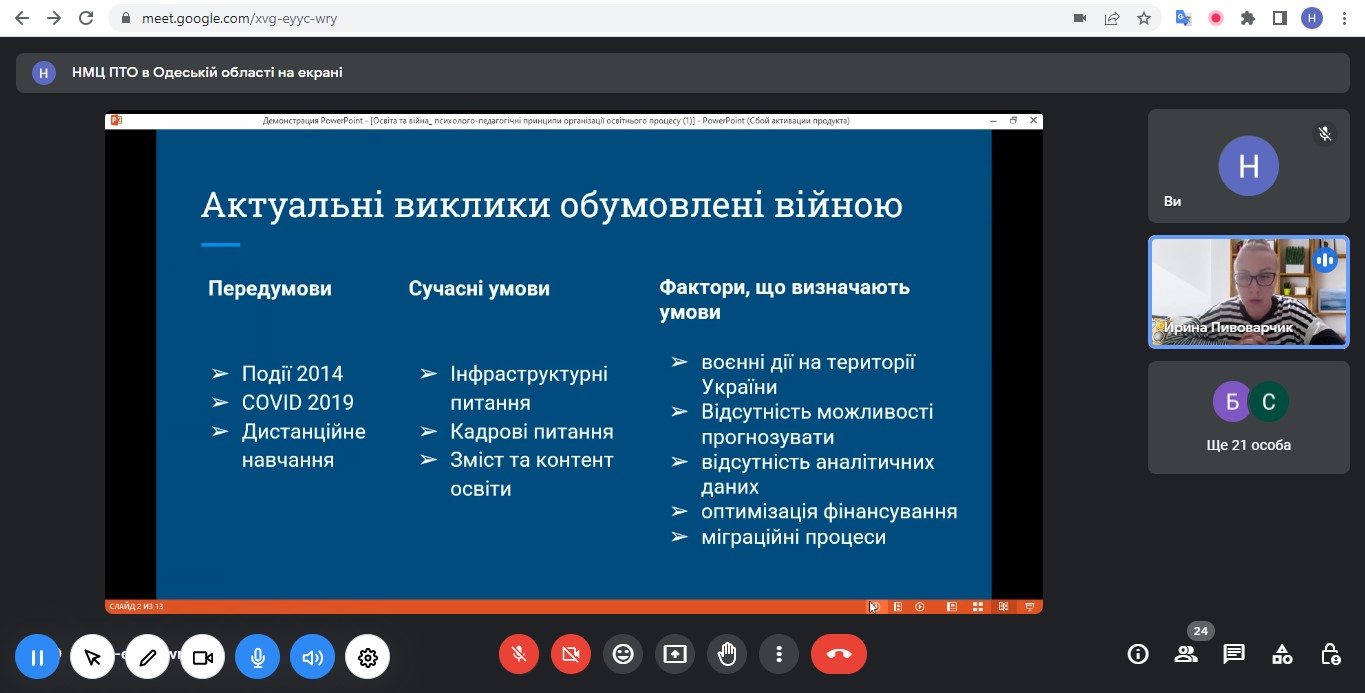Image resolution: width=1365 pixels, height=693 pixels.
Task: Pause the screen recording
Action: click(37, 657)
